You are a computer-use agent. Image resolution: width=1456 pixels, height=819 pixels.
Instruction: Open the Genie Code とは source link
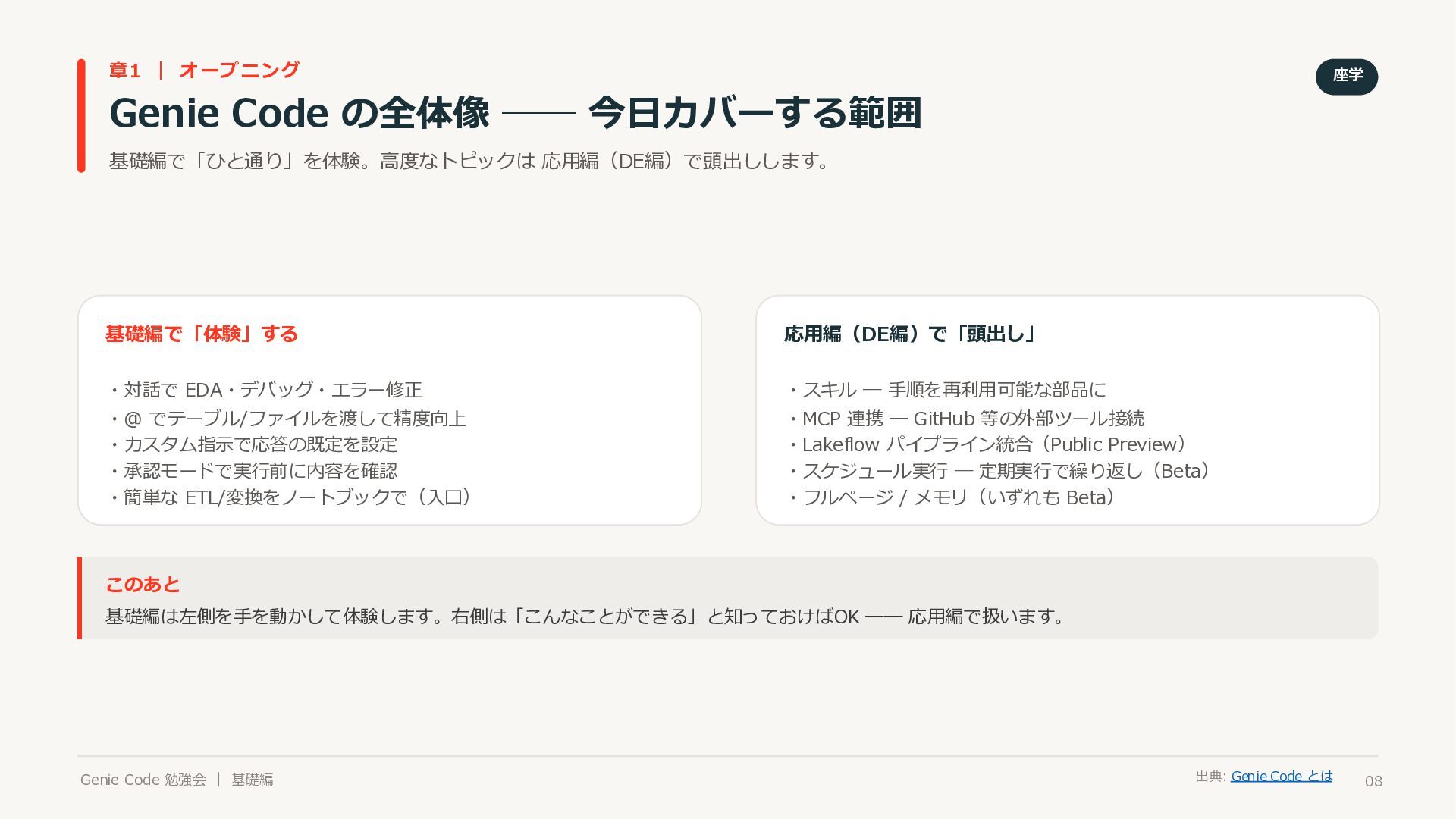click(x=1282, y=776)
